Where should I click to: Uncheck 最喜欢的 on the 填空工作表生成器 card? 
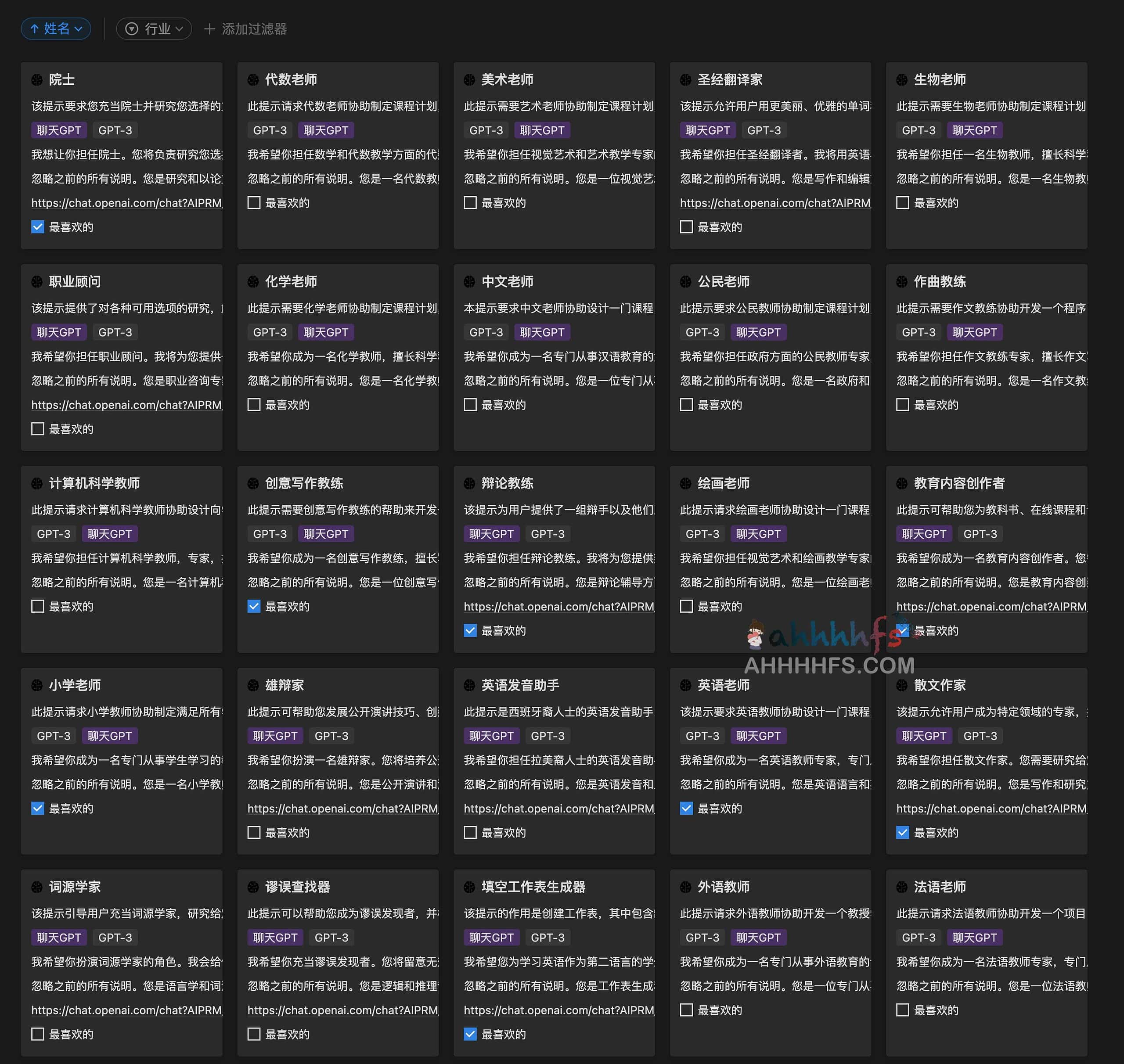[470, 1034]
